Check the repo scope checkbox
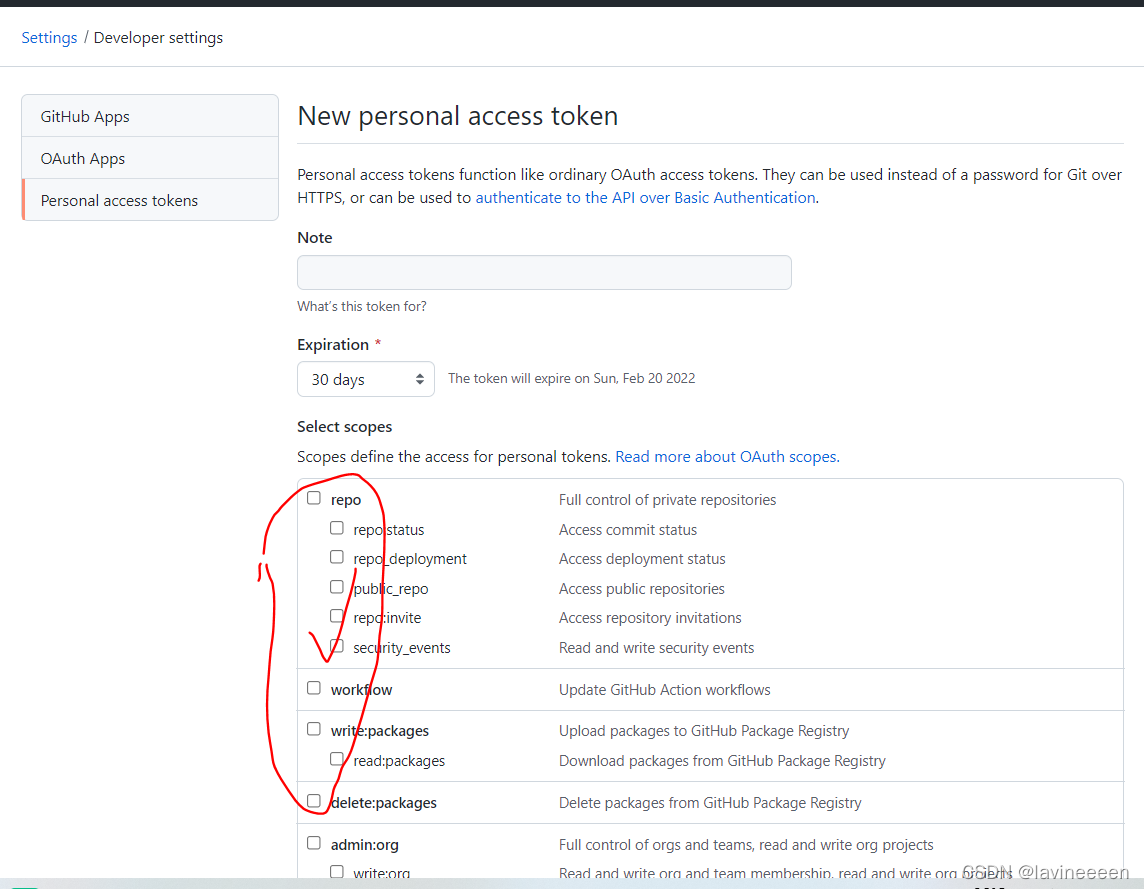 click(314, 498)
